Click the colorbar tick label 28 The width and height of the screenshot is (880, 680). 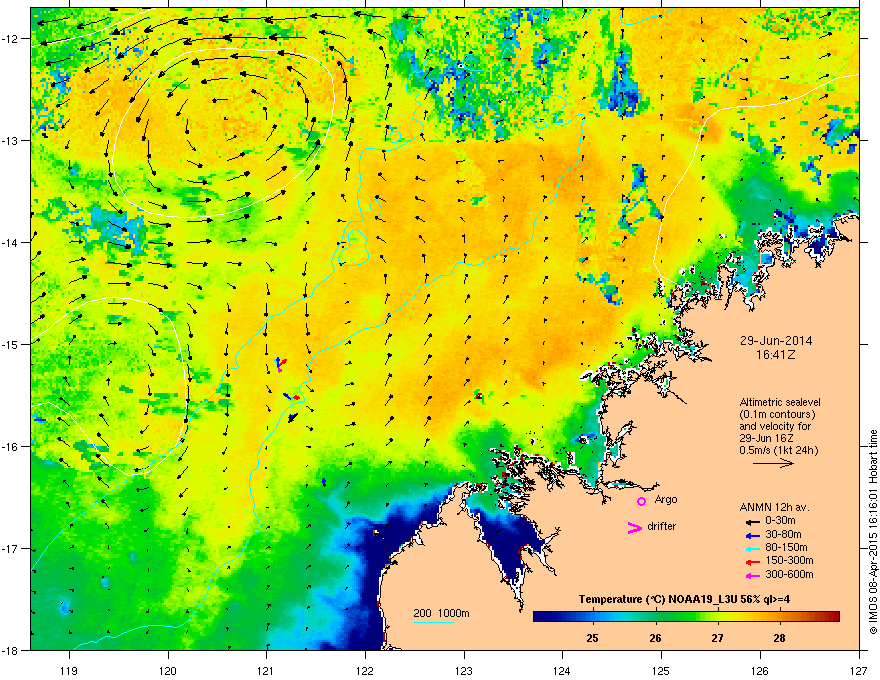pyautogui.click(x=778, y=638)
